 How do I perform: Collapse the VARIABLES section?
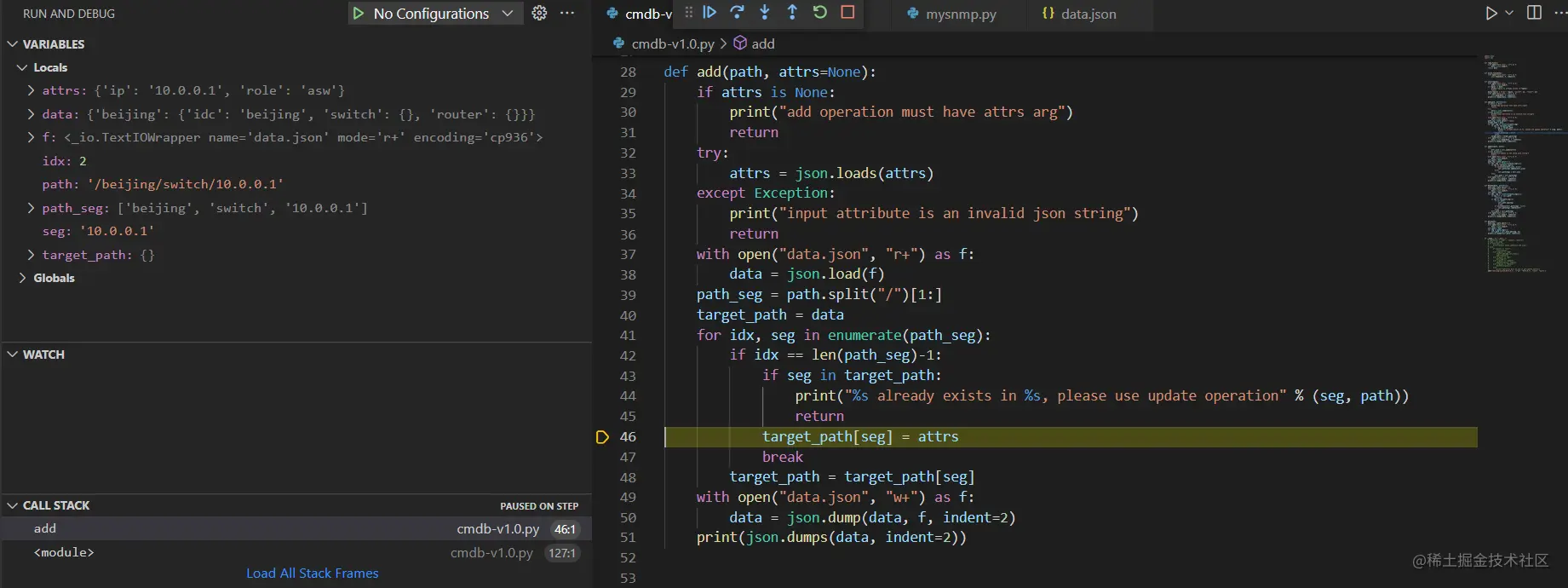13,44
